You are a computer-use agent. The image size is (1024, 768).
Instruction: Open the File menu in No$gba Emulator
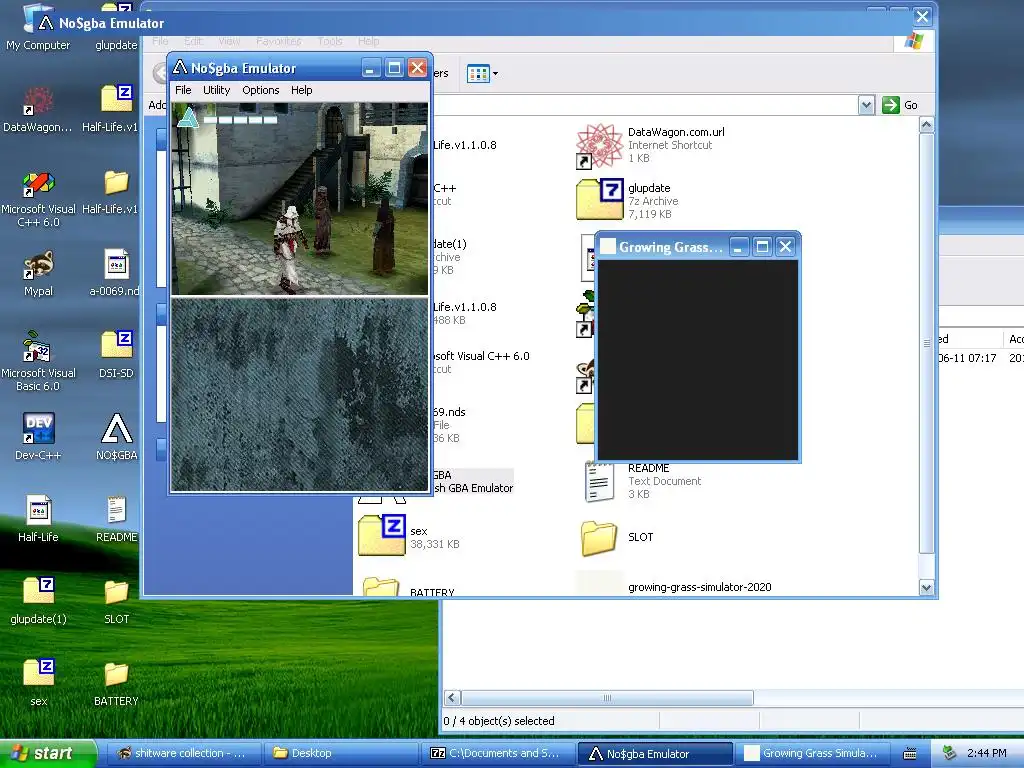click(183, 90)
